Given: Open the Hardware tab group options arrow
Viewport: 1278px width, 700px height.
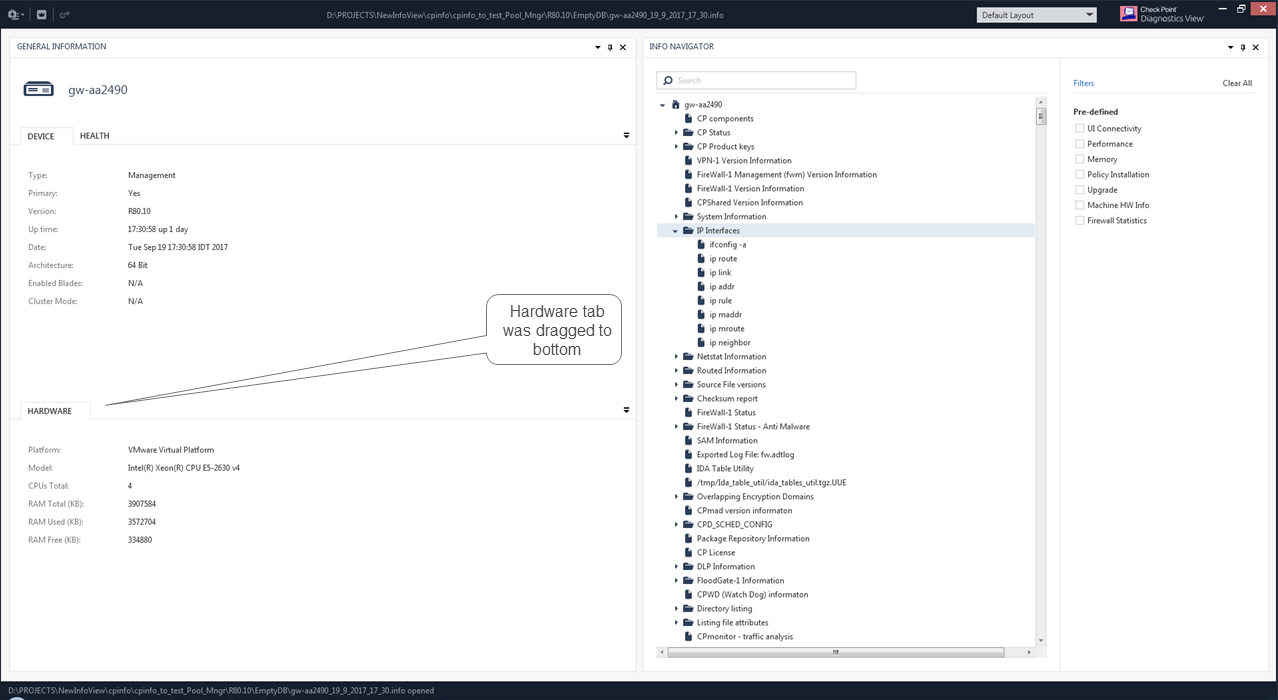Looking at the screenshot, I should point(627,410).
